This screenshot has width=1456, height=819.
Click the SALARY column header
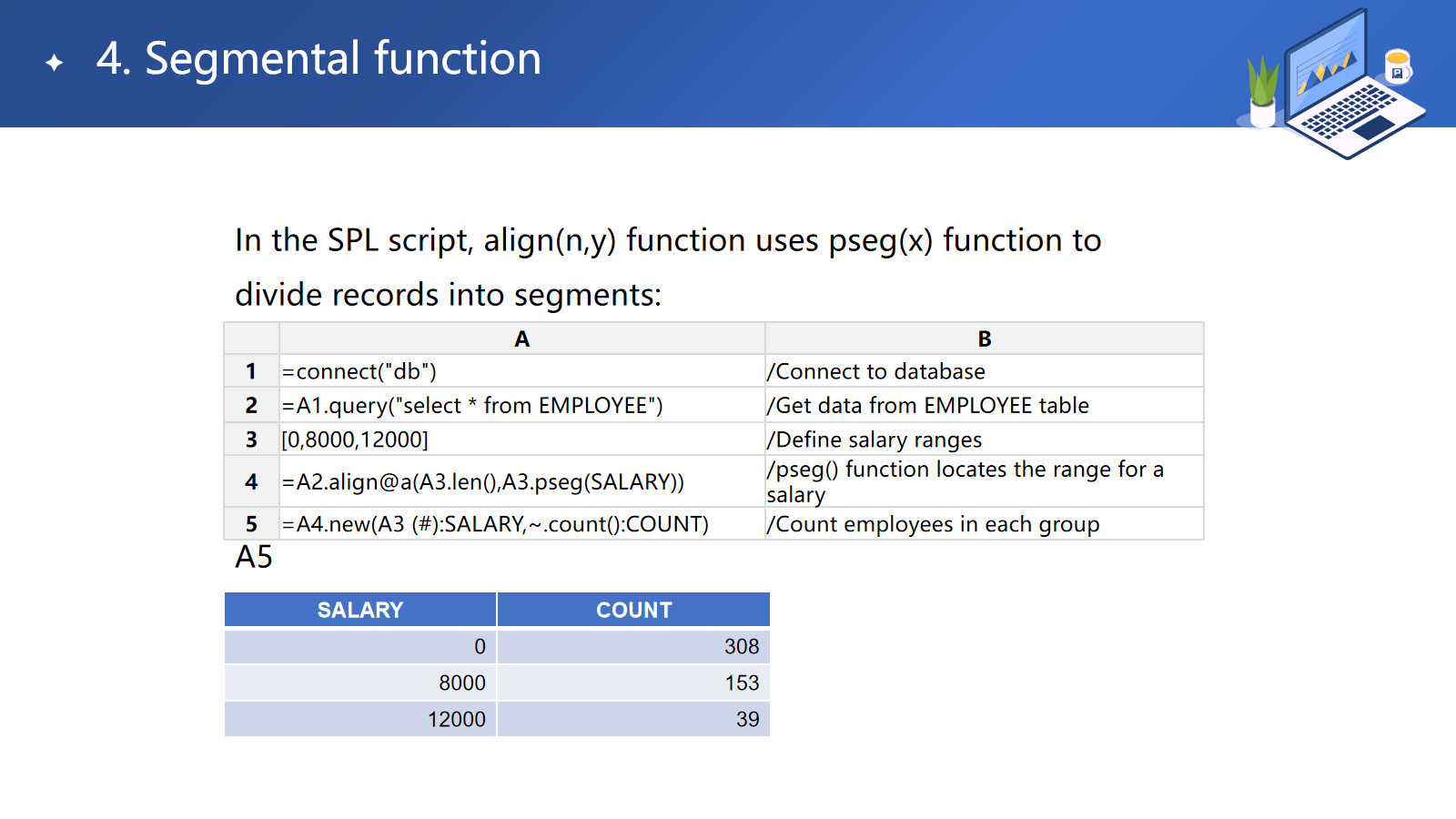(x=360, y=610)
